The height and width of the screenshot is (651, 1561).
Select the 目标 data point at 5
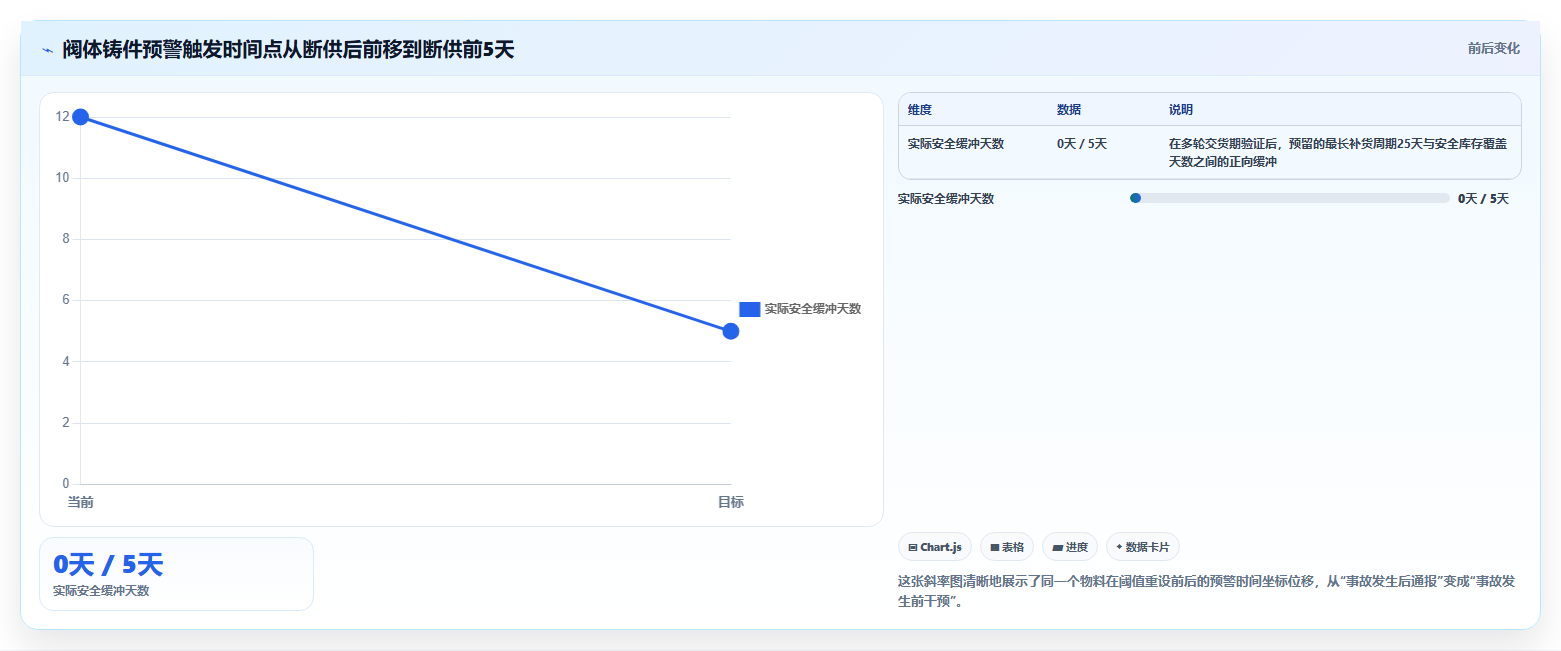point(731,331)
